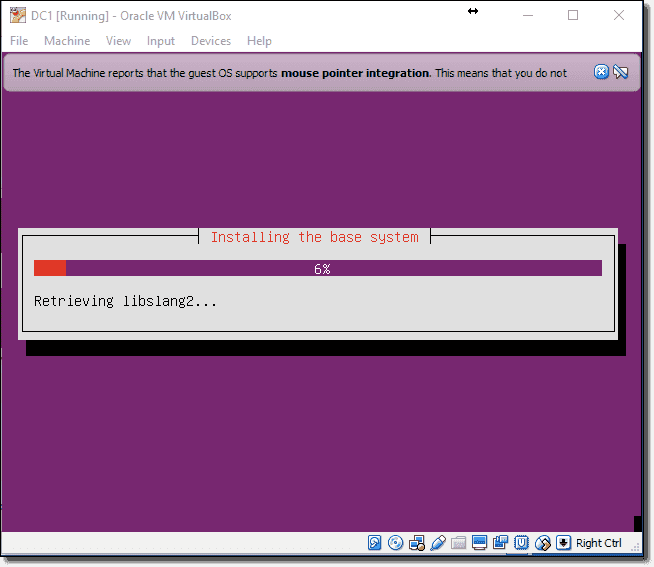Open the Devices menu
The width and height of the screenshot is (654, 567).
211,41
